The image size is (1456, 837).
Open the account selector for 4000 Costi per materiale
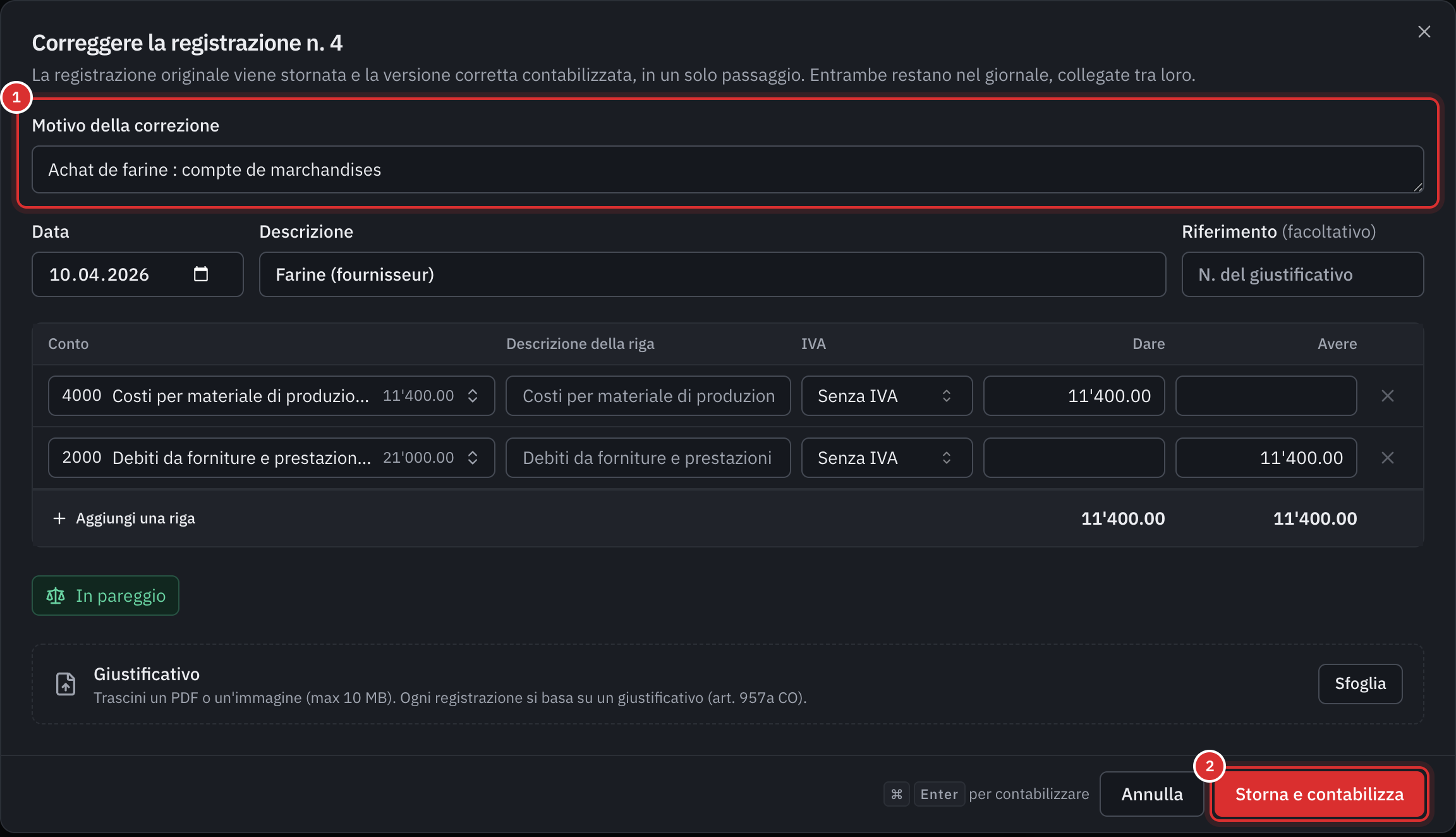pyautogui.click(x=272, y=396)
